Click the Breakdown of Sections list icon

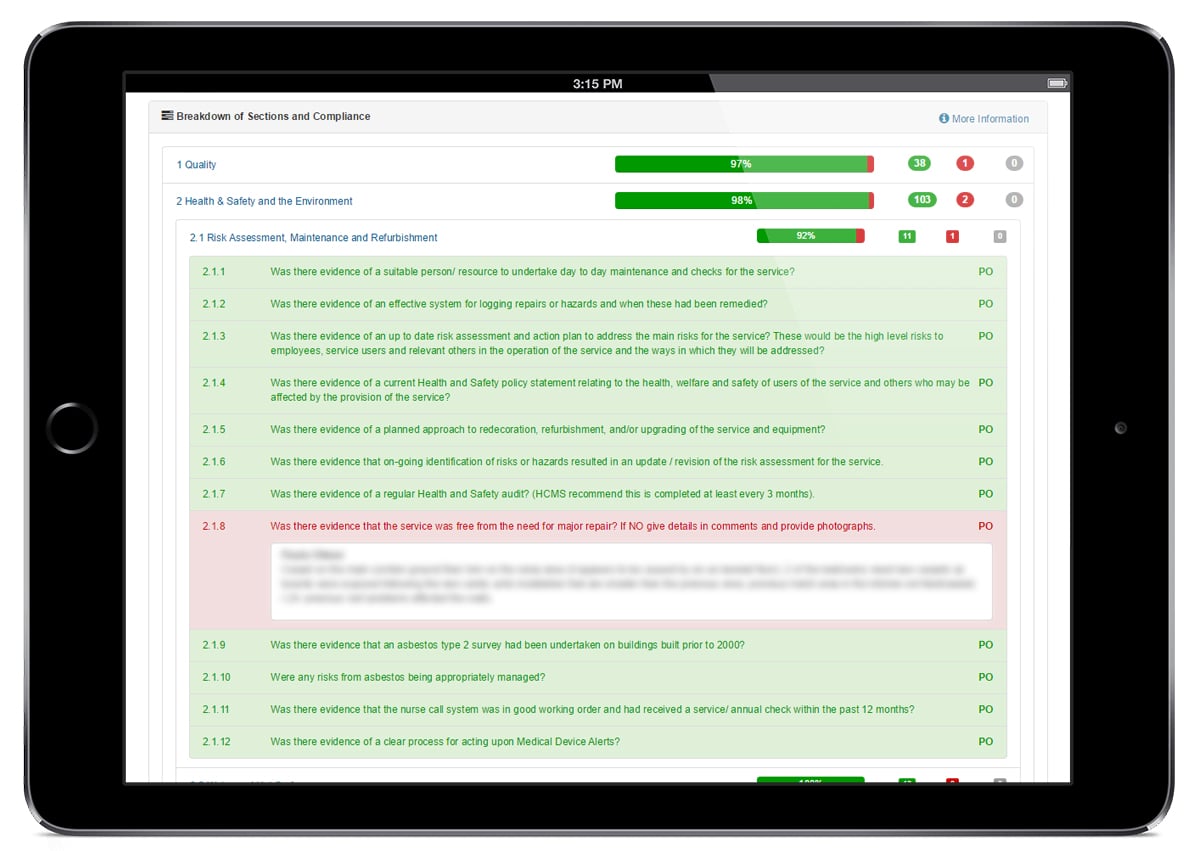point(167,116)
